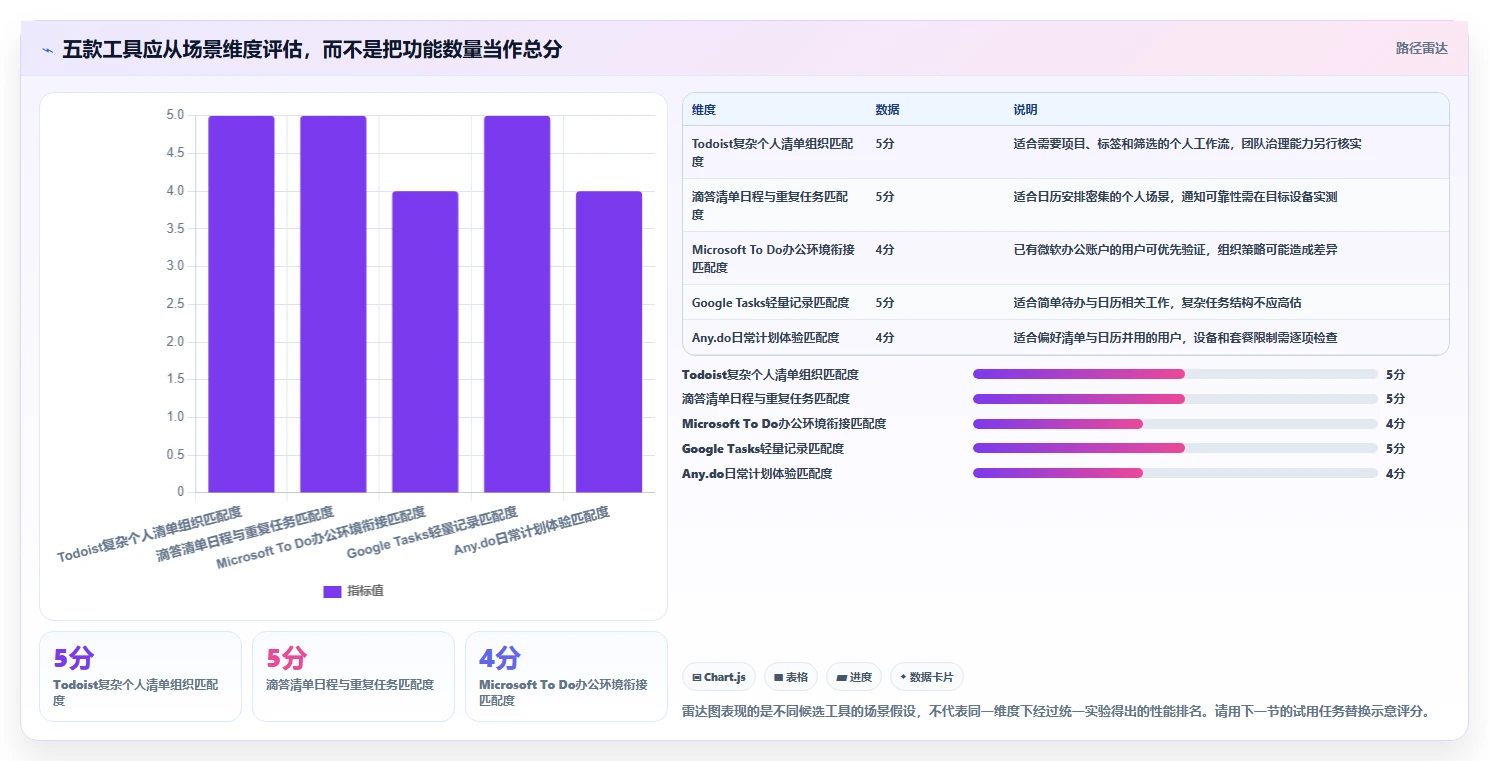The image size is (1489, 761).
Task: Click the 说明 column header
Action: click(1025, 110)
